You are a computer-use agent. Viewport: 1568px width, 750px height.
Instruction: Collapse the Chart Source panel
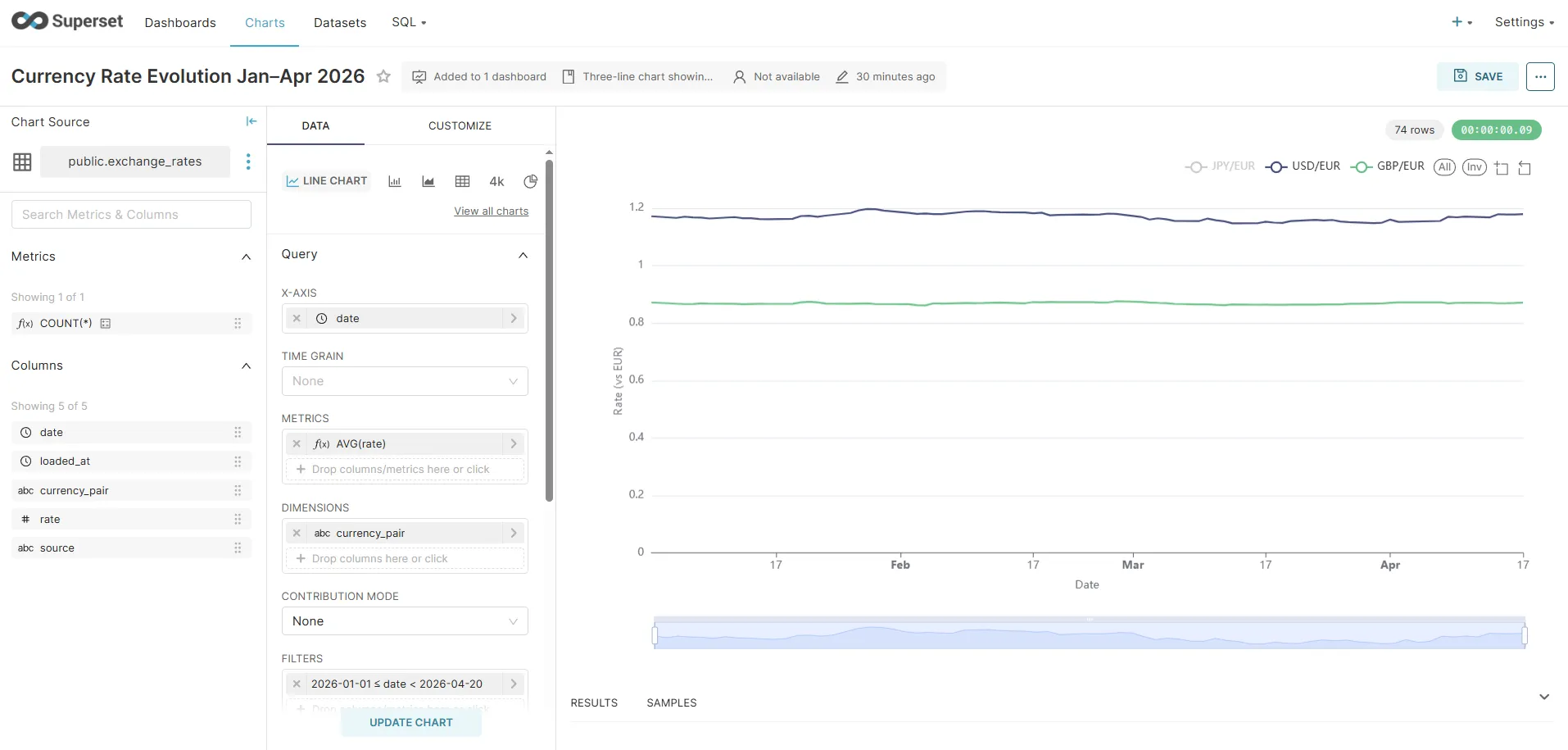click(251, 120)
